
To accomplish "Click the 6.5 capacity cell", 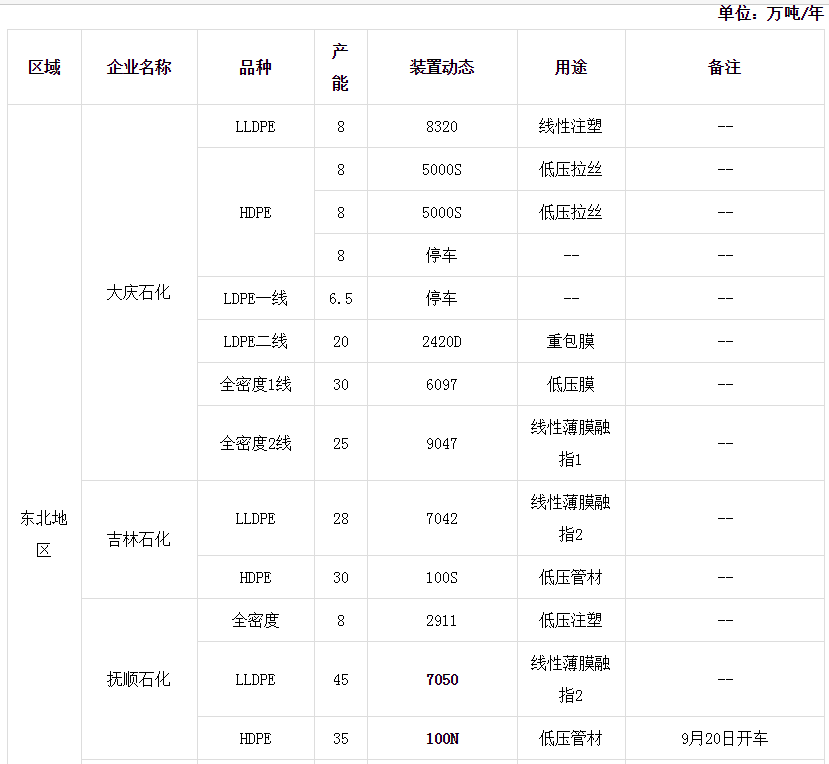I will click(x=340, y=298).
